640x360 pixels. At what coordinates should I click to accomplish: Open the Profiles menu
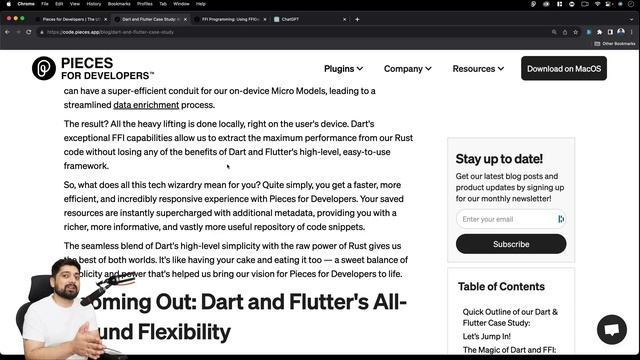click(144, 4)
